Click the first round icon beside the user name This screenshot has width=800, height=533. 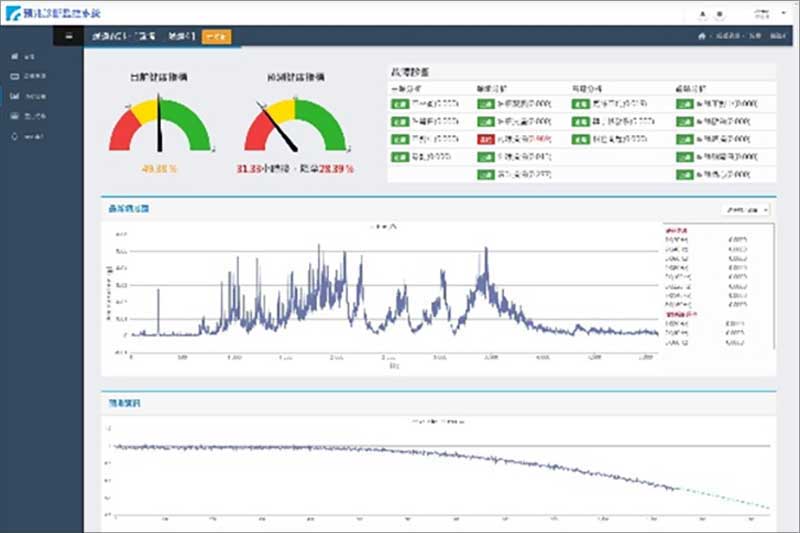[703, 14]
